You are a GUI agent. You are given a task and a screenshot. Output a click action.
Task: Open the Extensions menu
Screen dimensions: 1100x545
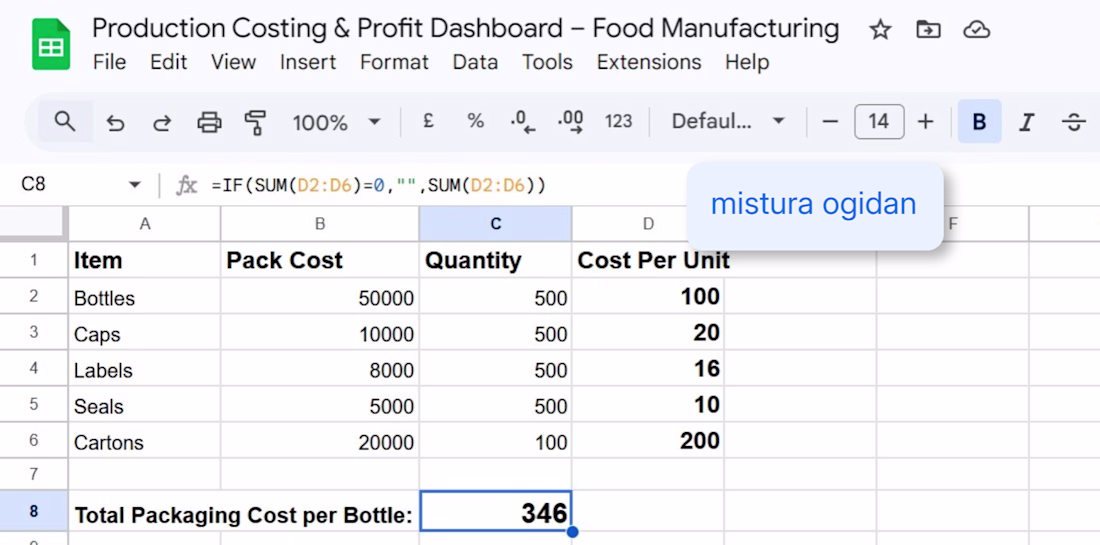(x=649, y=62)
